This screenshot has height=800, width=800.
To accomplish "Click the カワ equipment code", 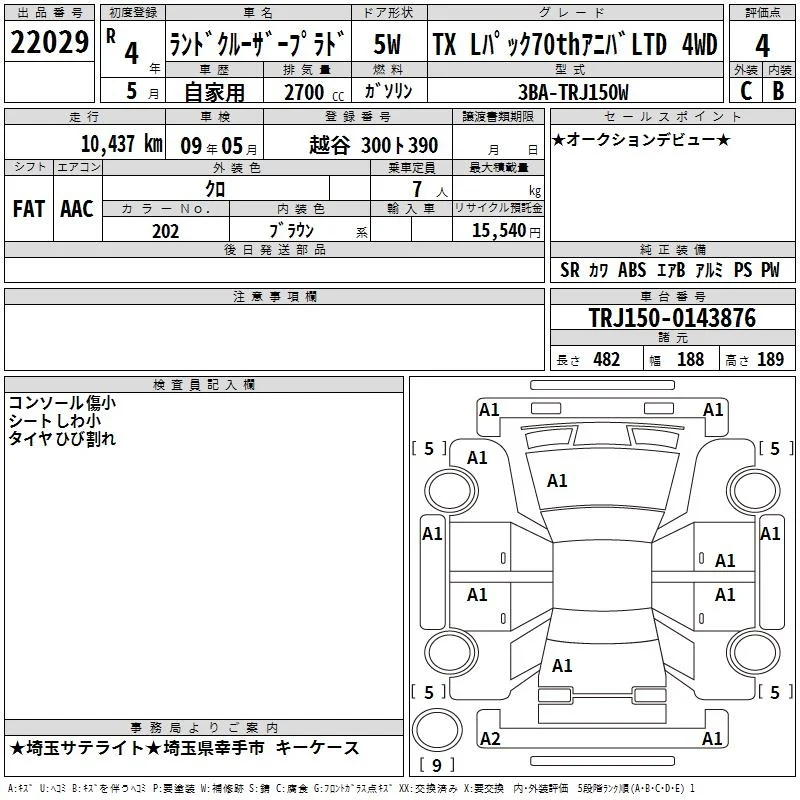I will tap(598, 270).
